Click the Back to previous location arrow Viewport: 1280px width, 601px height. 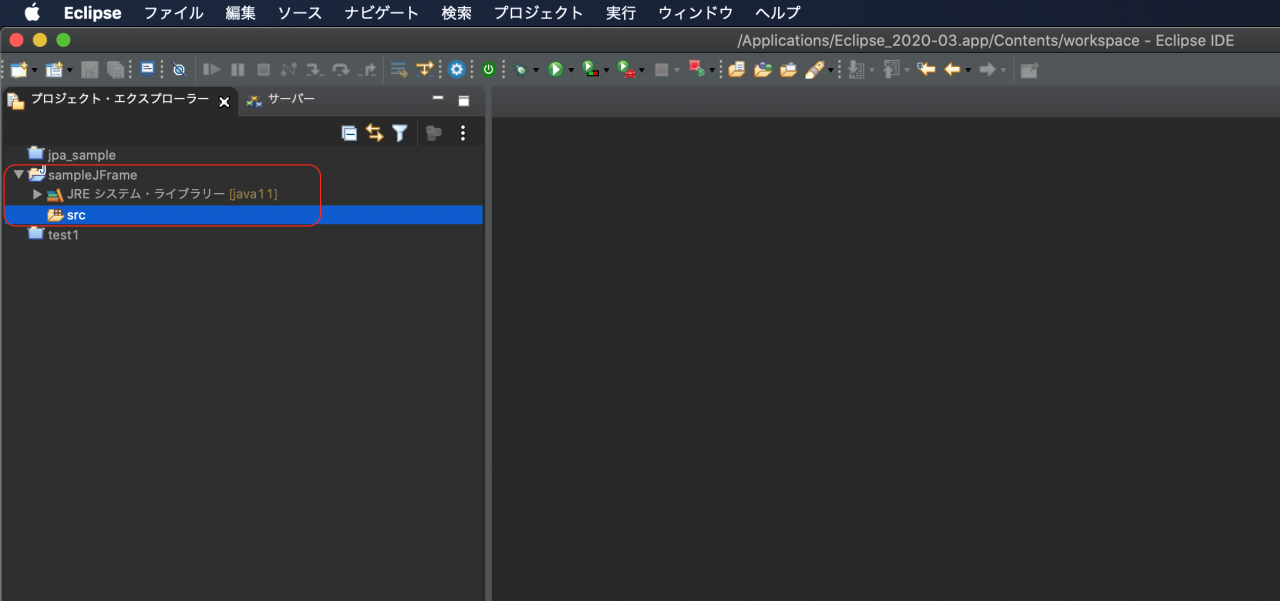[952, 69]
